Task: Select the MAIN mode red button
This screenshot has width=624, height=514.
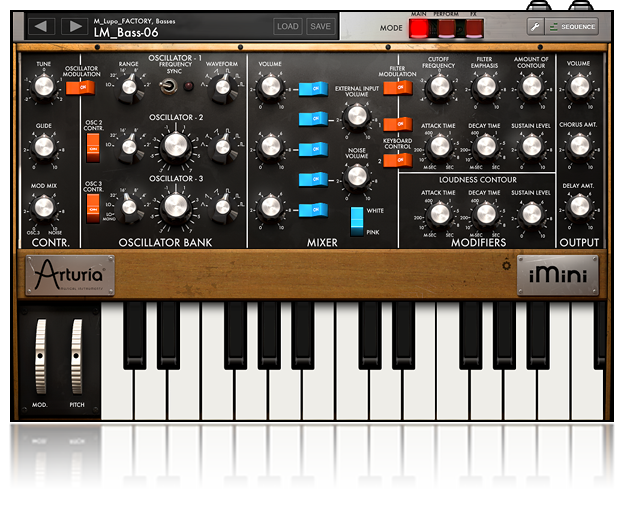Action: coord(419,28)
